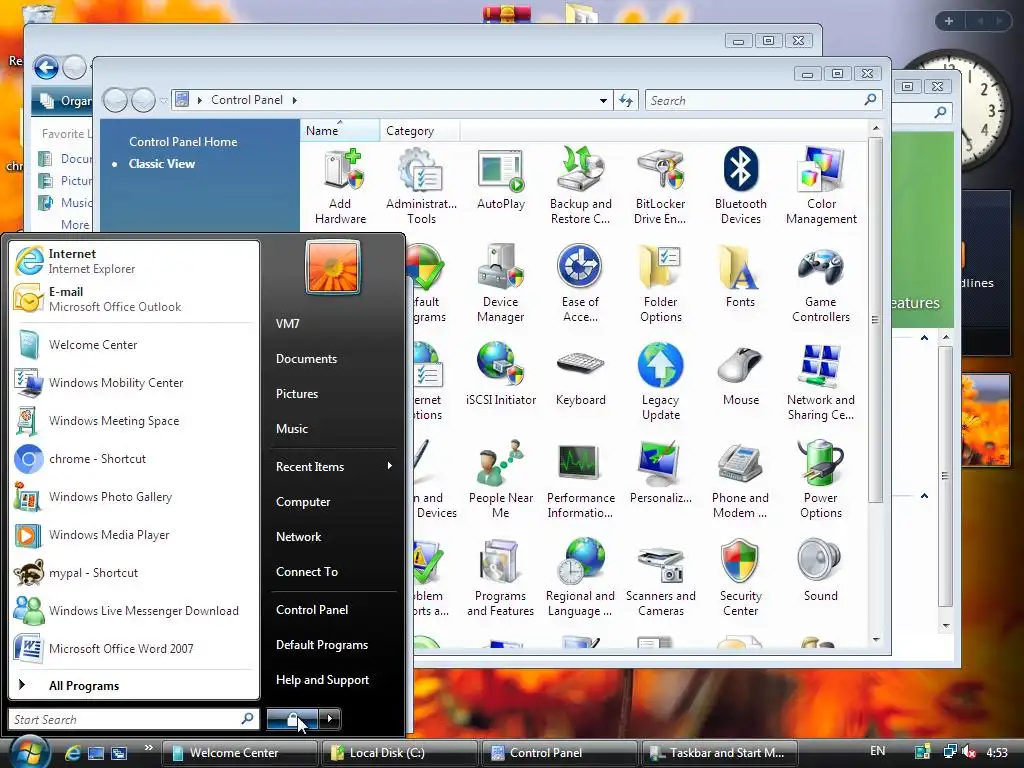1024x768 pixels.
Task: Open Documents from Start menu right pane
Action: coord(334,359)
